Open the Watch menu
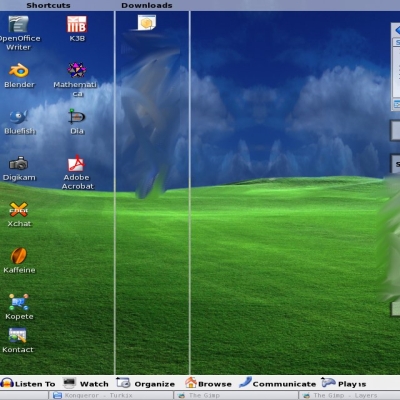 click(x=86, y=383)
